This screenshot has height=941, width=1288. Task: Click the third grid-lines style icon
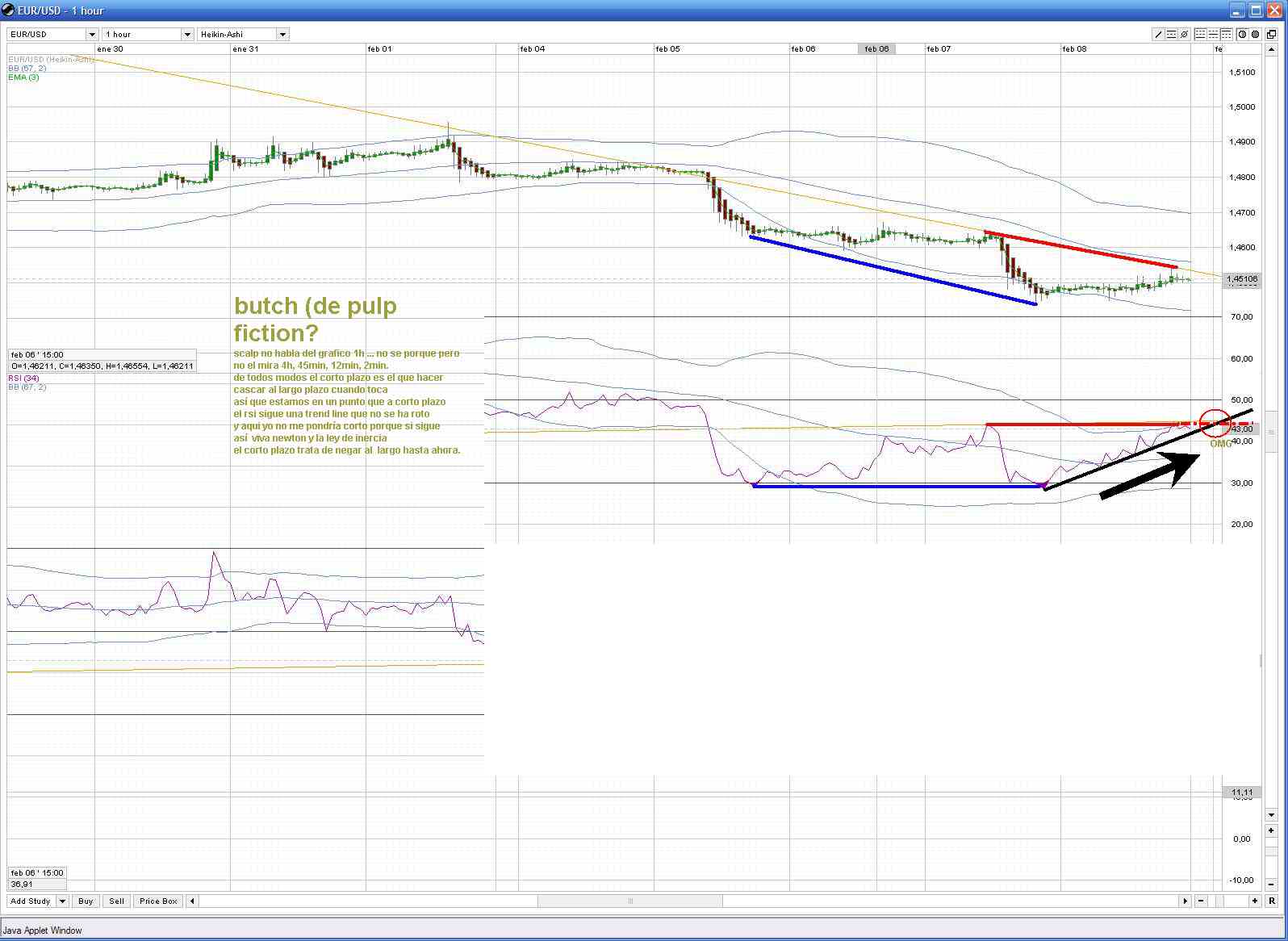(1226, 34)
